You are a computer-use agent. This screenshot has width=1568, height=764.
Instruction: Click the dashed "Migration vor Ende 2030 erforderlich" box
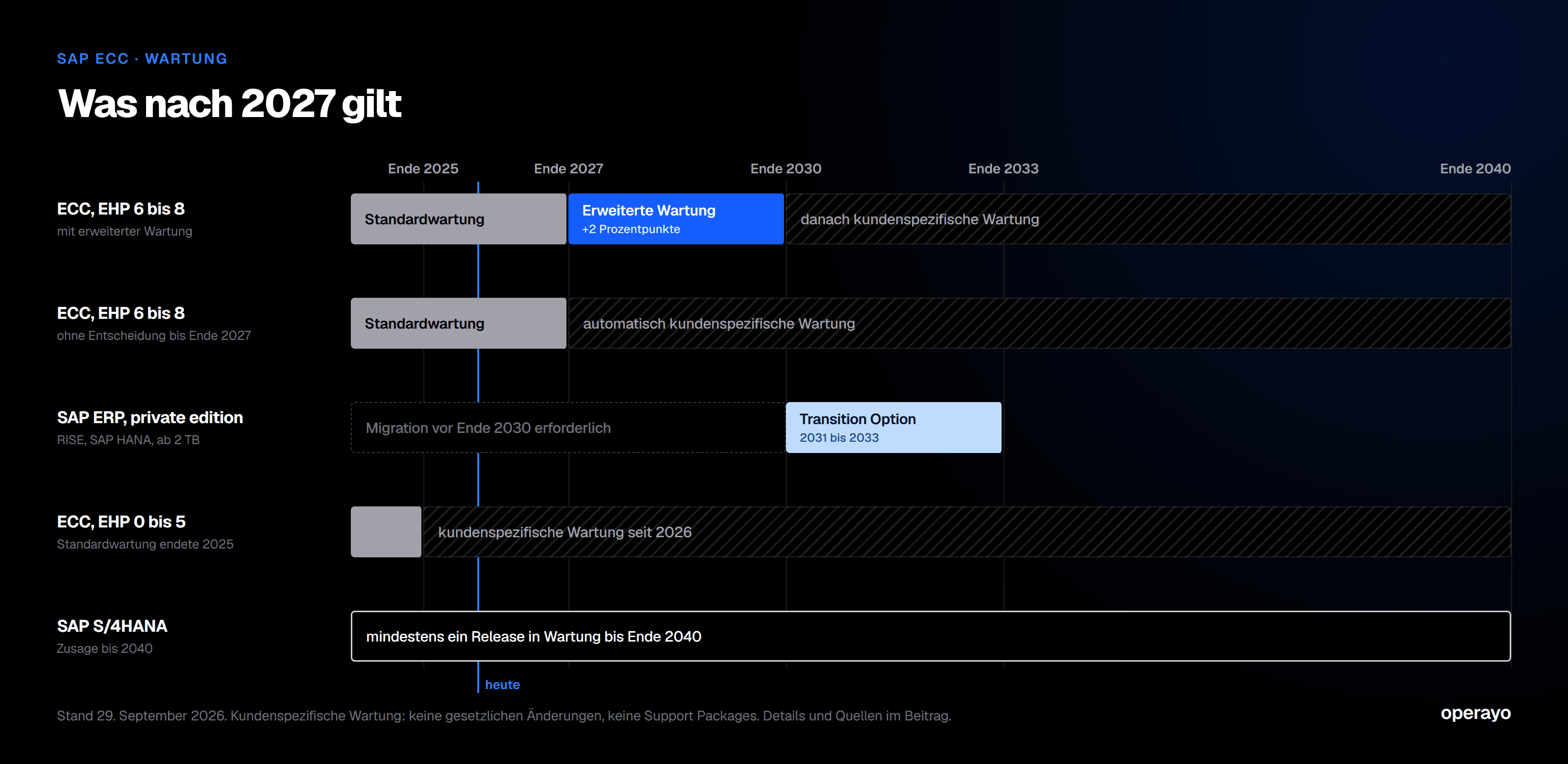pos(567,428)
